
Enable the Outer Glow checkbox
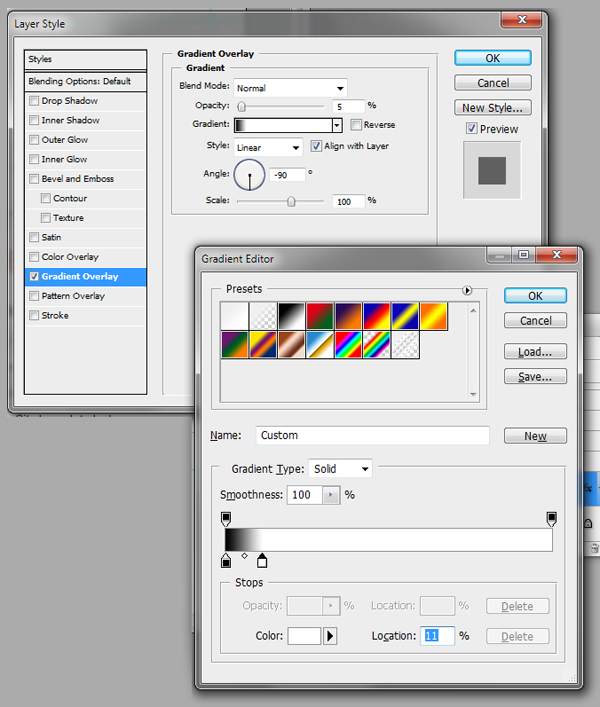34,140
